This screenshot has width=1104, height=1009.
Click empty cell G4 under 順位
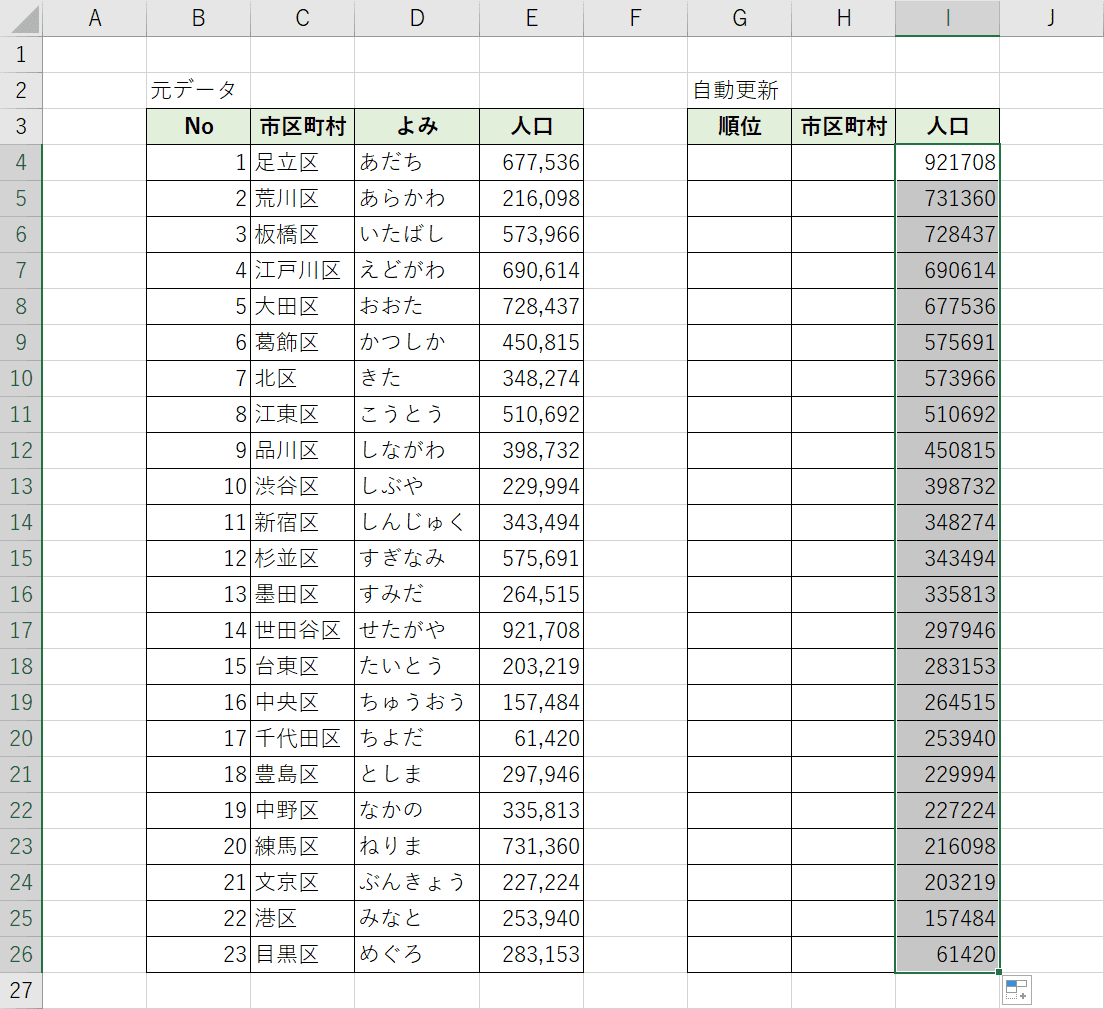(739, 162)
